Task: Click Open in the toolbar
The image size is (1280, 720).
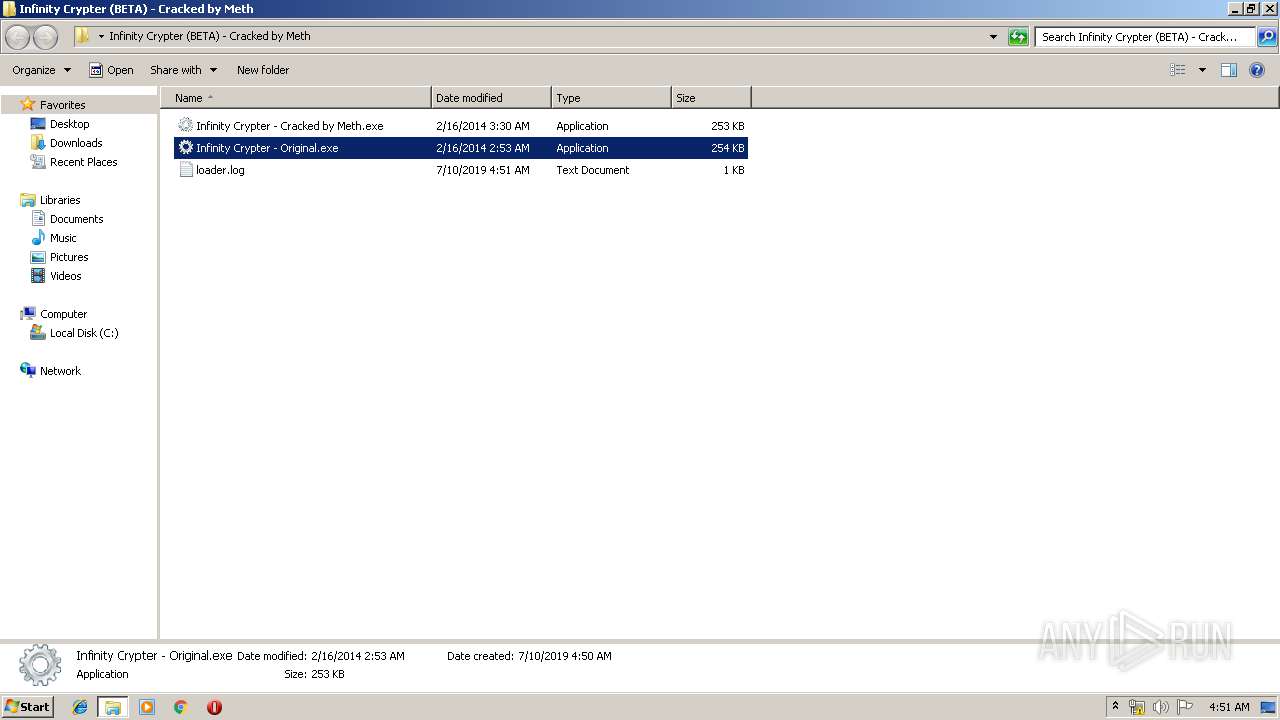Action: 111,70
